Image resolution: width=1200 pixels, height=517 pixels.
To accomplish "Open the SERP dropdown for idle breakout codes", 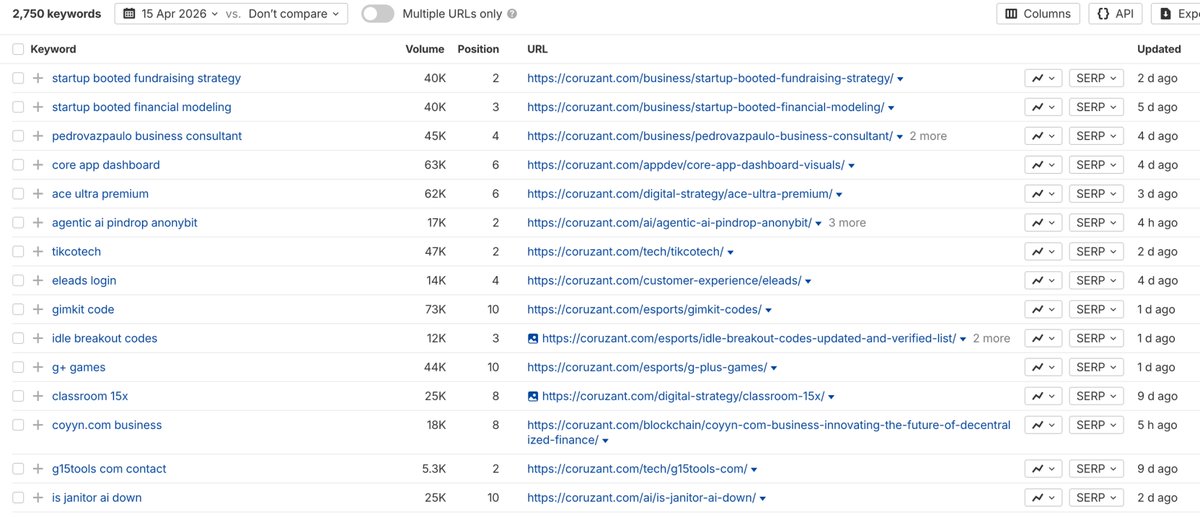I will [x=1096, y=339].
